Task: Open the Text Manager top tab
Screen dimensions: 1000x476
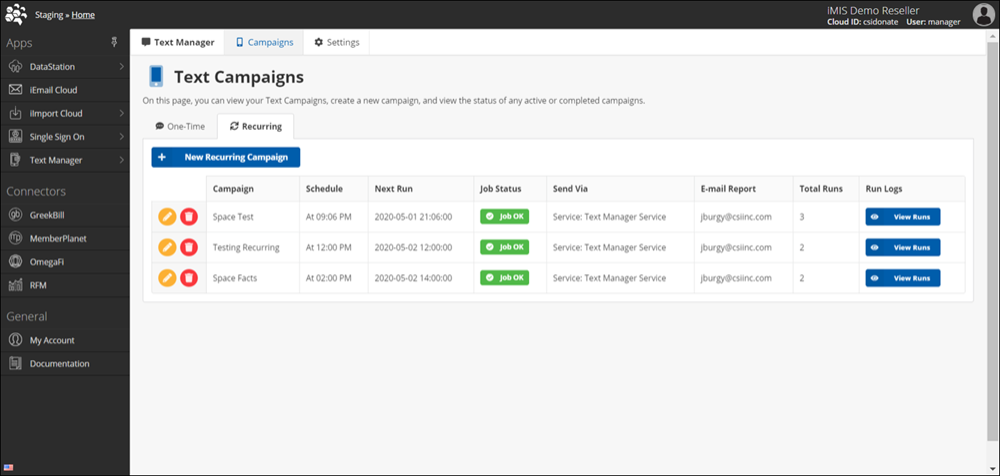Action: [x=178, y=43]
